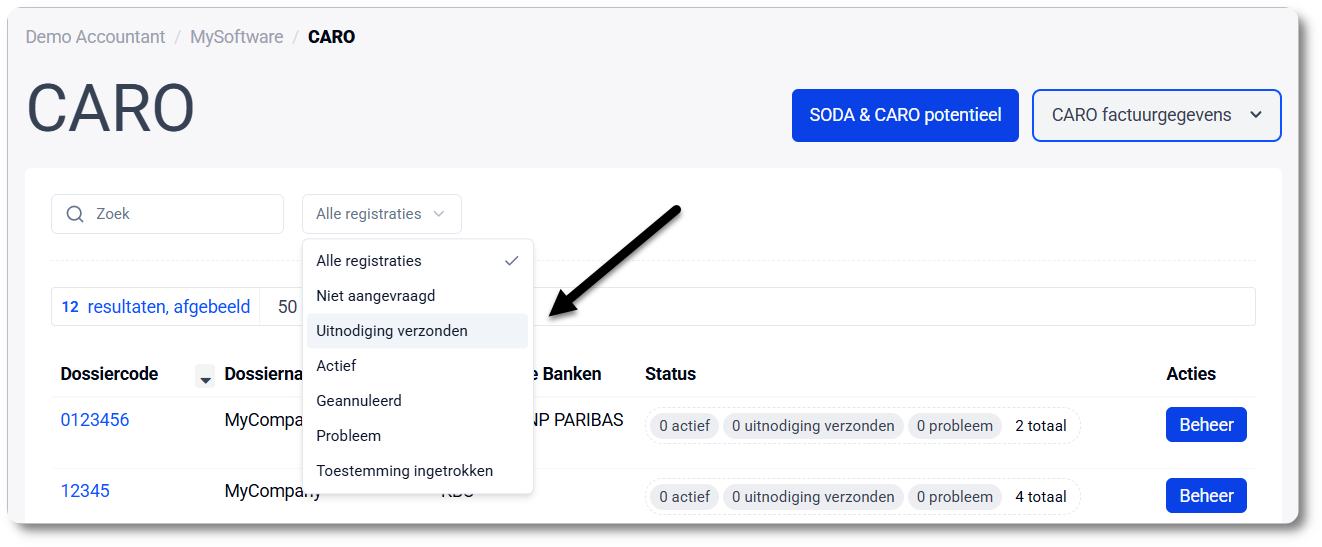Image resolution: width=1322 pixels, height=547 pixels.
Task: Click SODA & CARO potentieel button
Action: tap(905, 115)
